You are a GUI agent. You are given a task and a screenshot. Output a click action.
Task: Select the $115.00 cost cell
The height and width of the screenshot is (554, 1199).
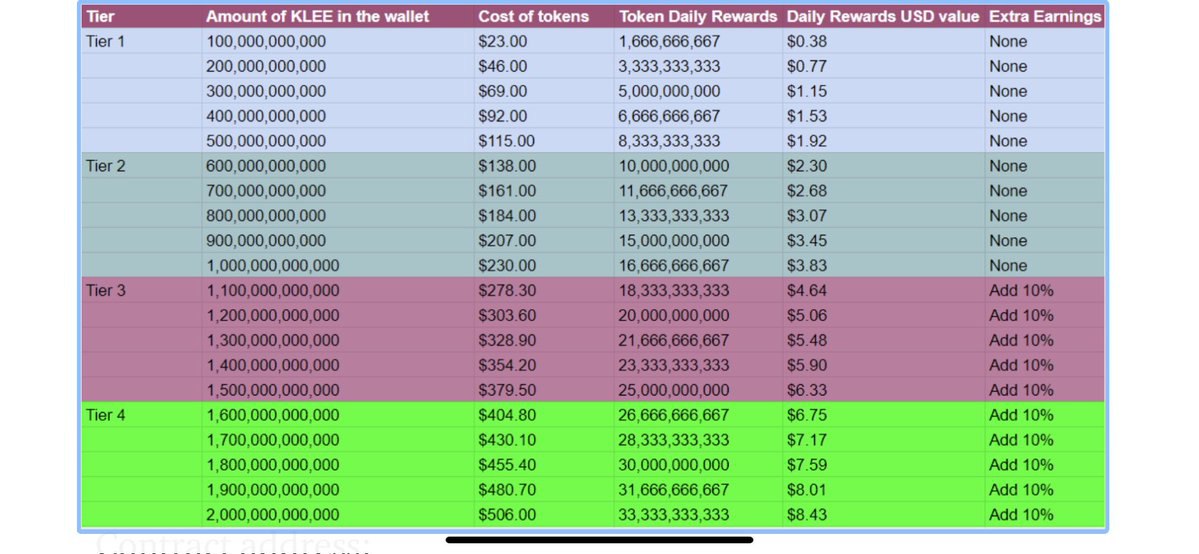point(506,141)
